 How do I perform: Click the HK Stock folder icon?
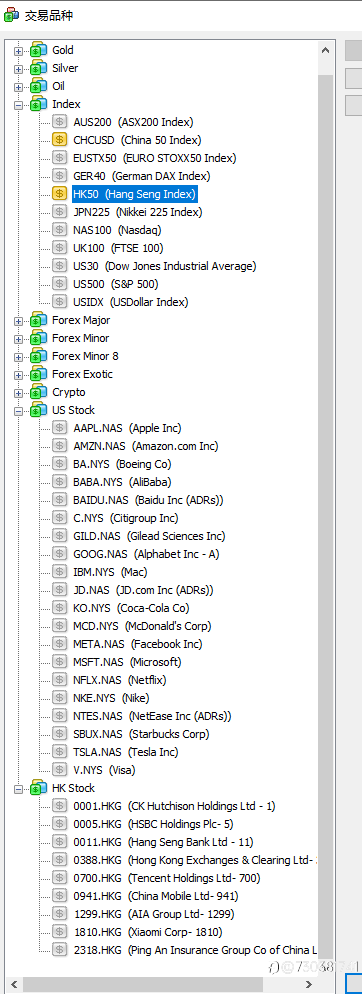38,788
